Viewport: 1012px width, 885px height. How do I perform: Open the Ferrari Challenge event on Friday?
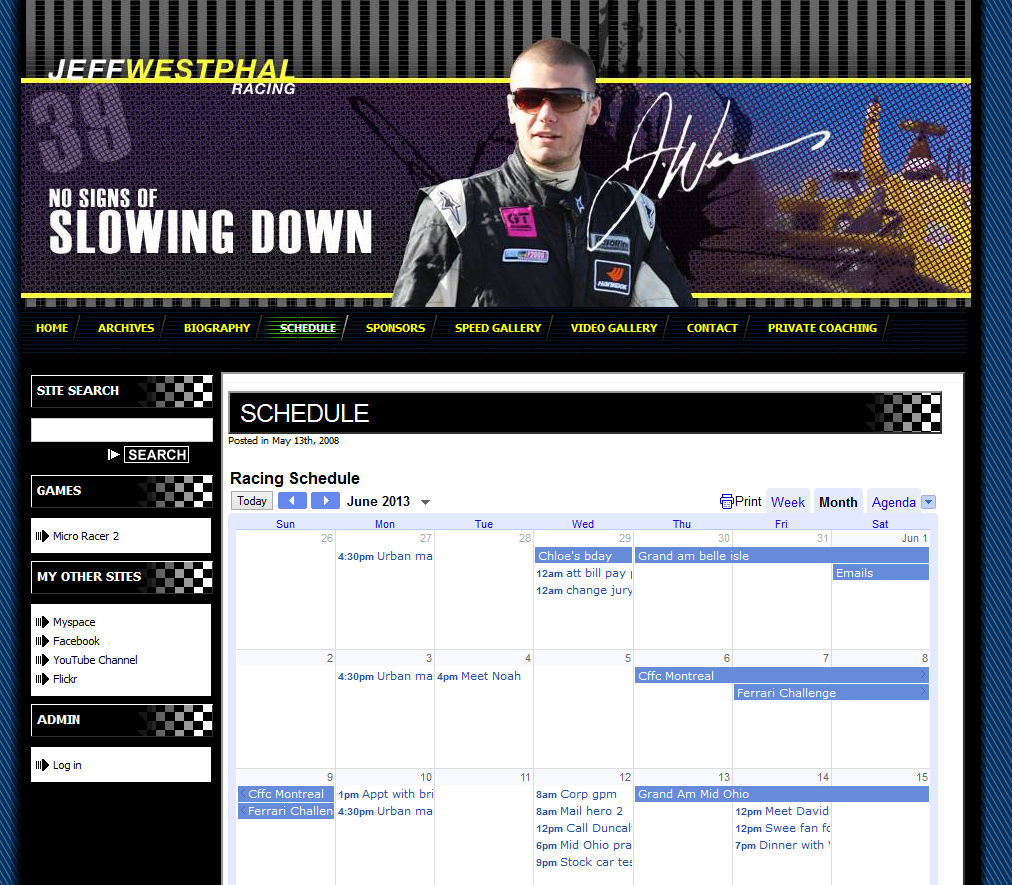pyautogui.click(x=830, y=693)
